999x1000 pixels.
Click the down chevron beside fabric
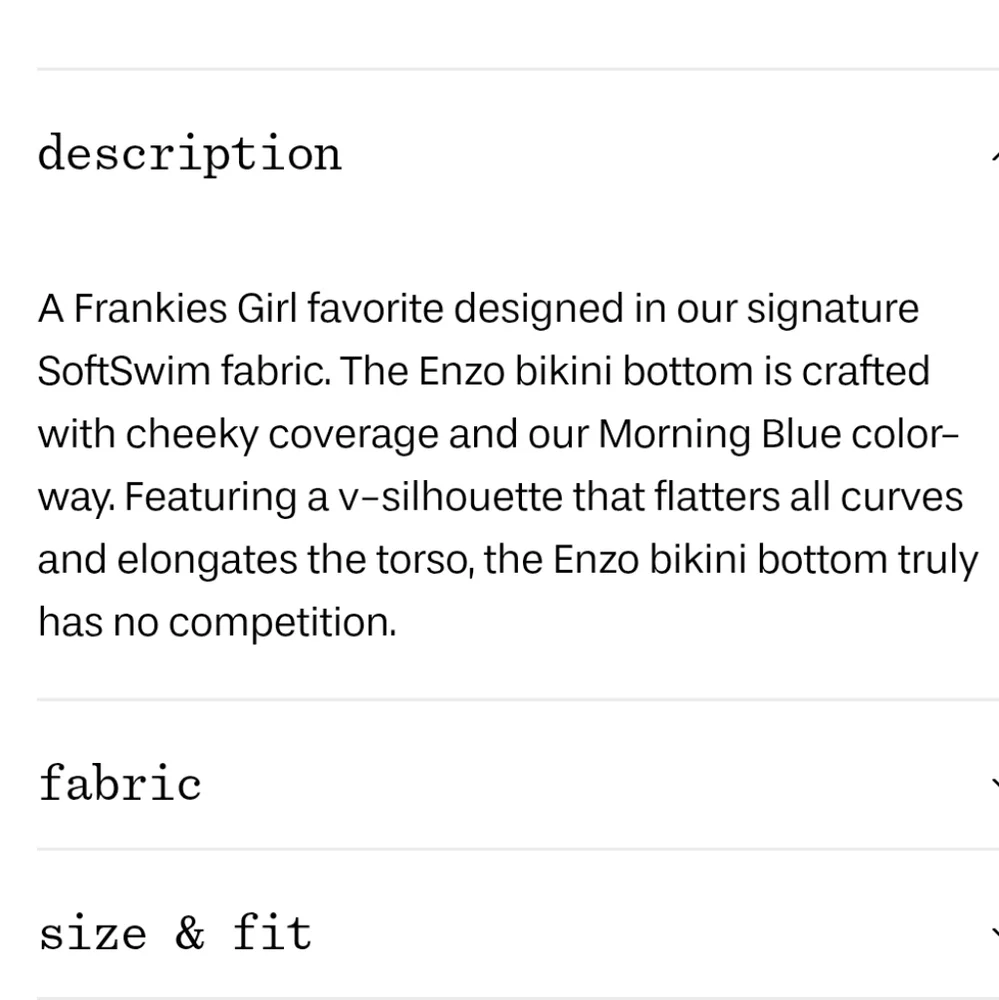tap(995, 783)
